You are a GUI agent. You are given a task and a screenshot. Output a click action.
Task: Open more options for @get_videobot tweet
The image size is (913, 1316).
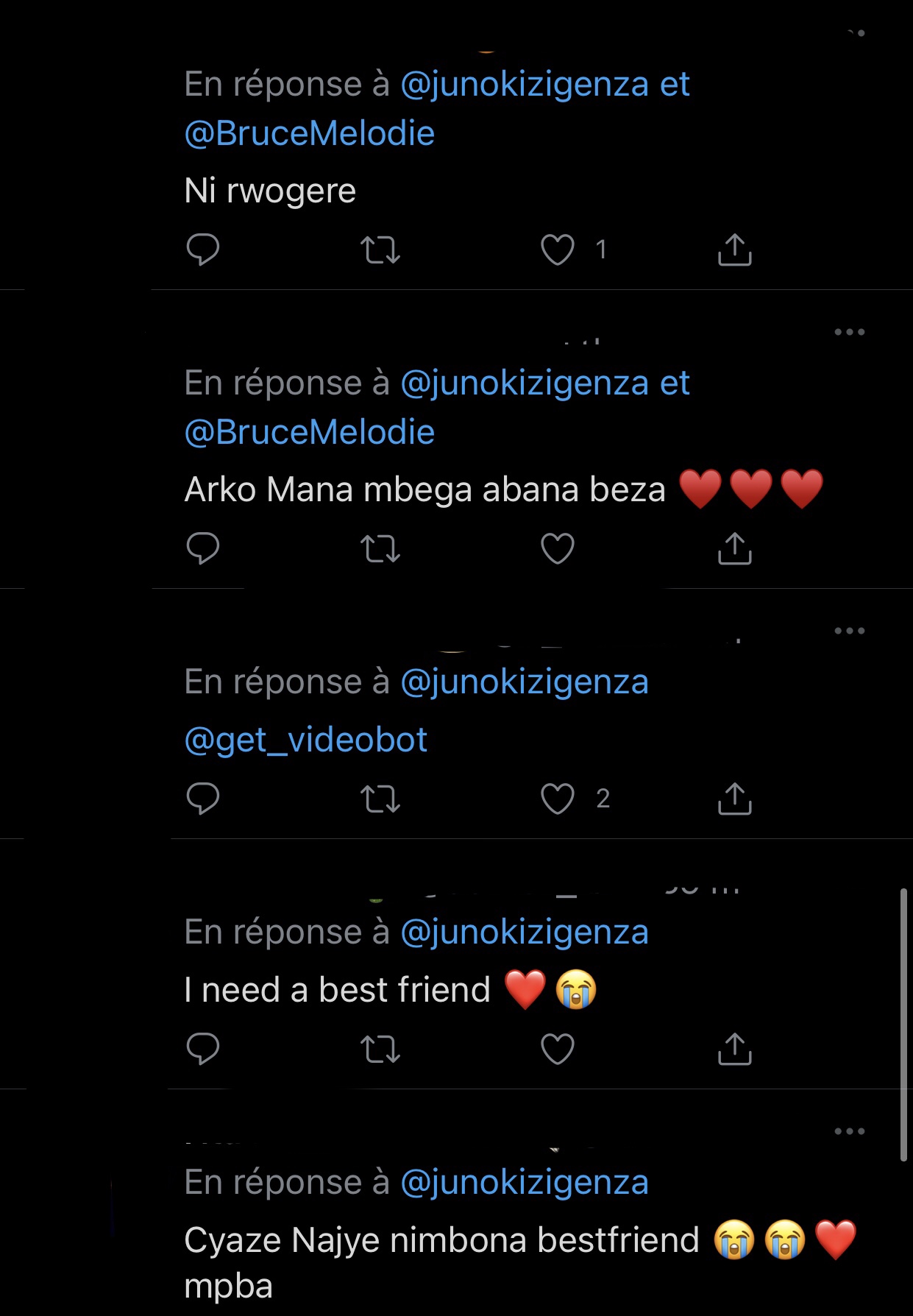849,631
